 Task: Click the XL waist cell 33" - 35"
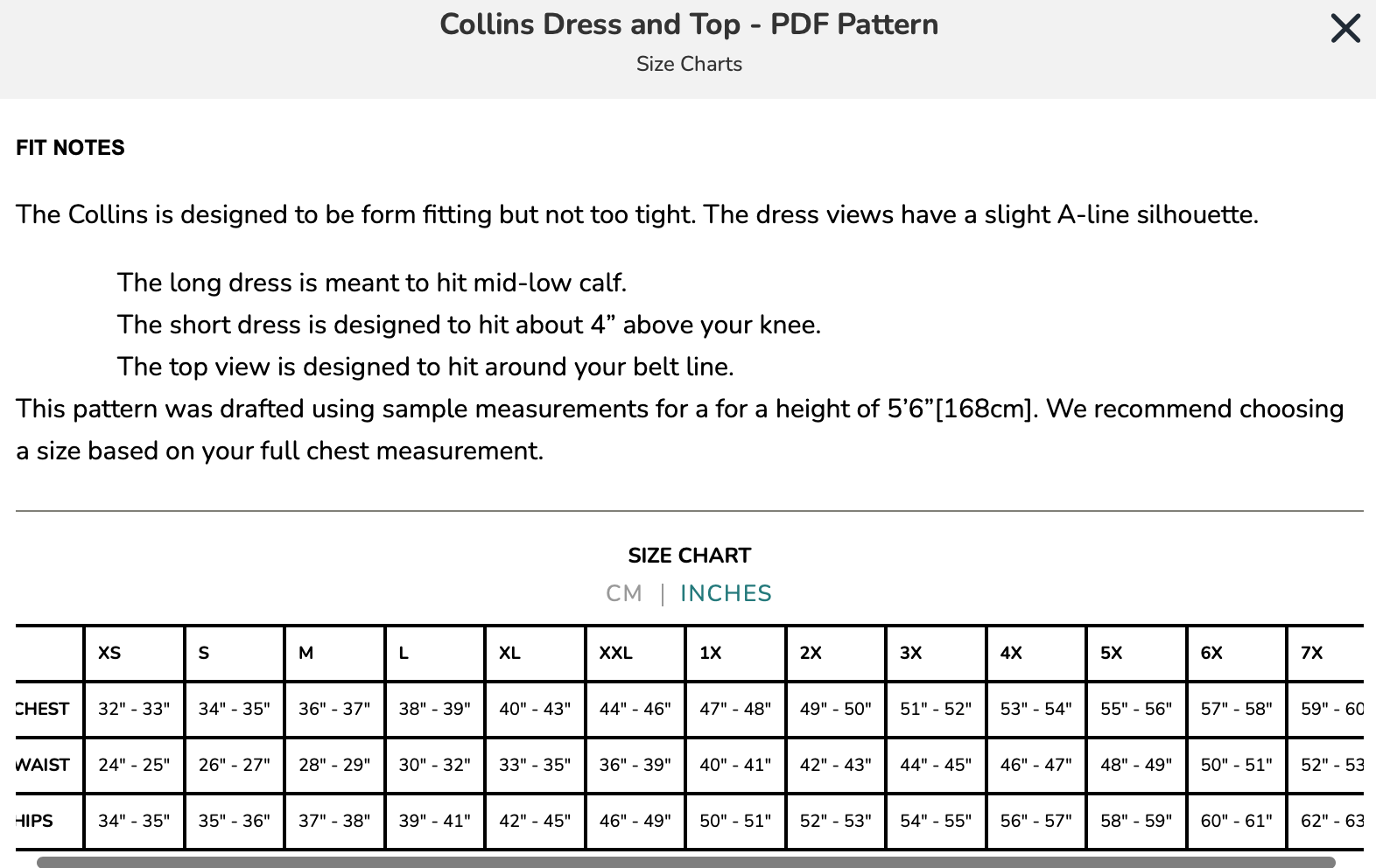pyautogui.click(x=535, y=765)
